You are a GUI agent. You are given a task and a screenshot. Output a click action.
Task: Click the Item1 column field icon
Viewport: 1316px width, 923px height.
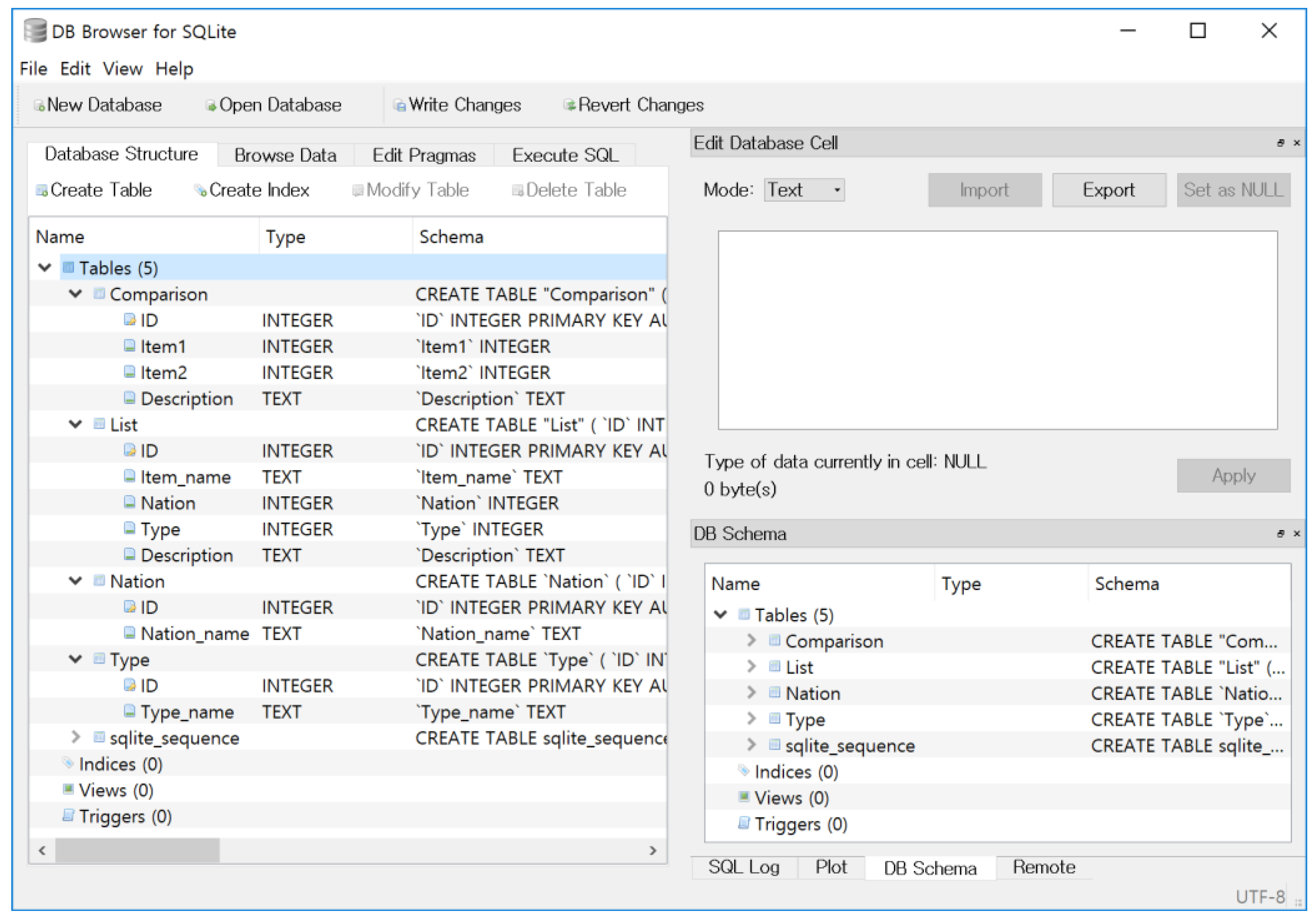click(130, 346)
